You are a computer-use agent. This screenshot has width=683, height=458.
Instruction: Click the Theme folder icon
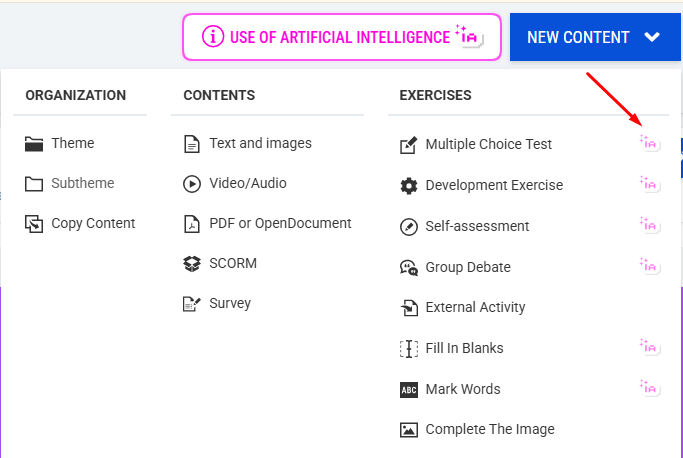pos(34,144)
